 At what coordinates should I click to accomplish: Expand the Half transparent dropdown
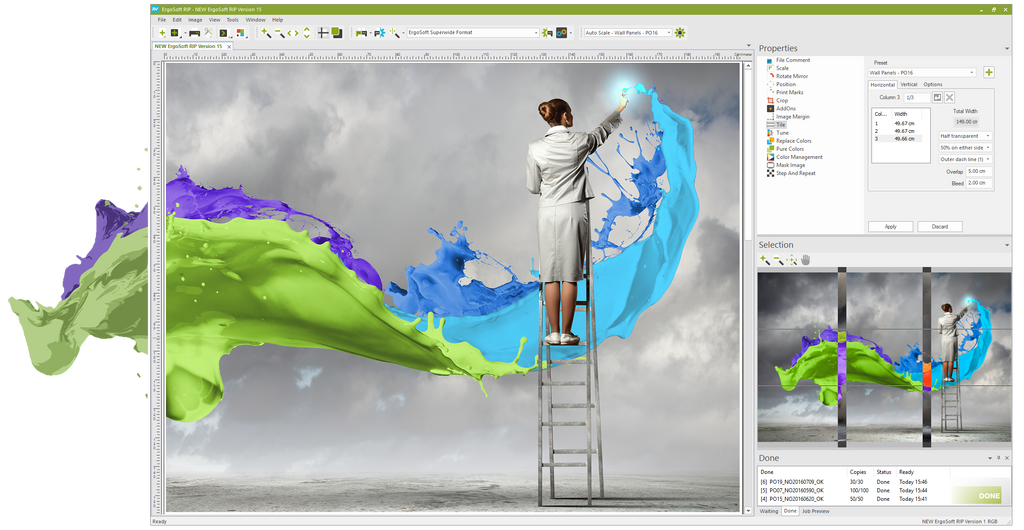click(x=965, y=135)
